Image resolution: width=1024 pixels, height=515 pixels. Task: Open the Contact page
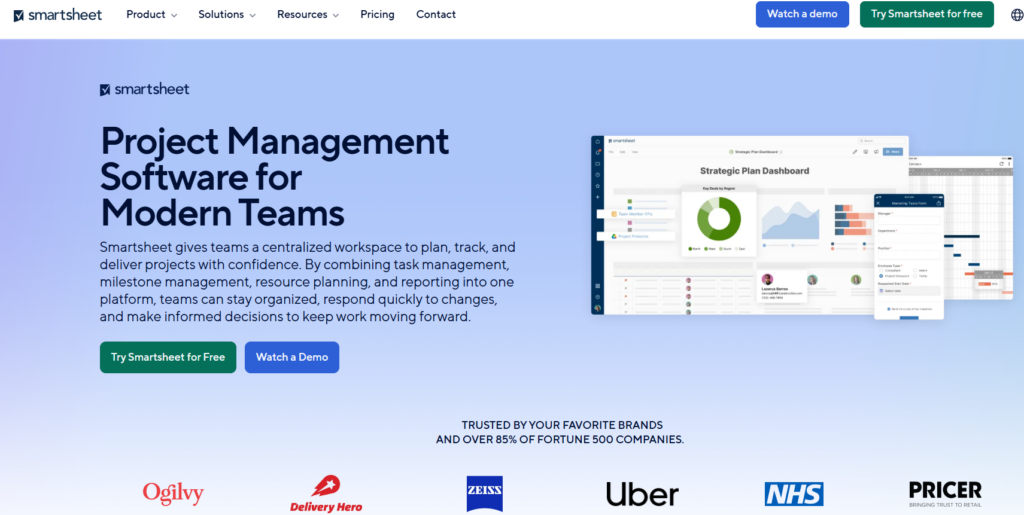click(436, 14)
